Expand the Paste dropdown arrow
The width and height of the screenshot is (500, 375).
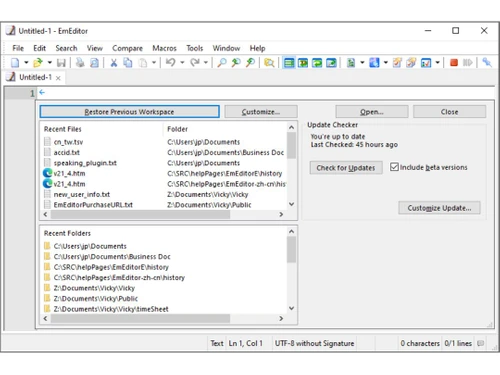click(154, 63)
